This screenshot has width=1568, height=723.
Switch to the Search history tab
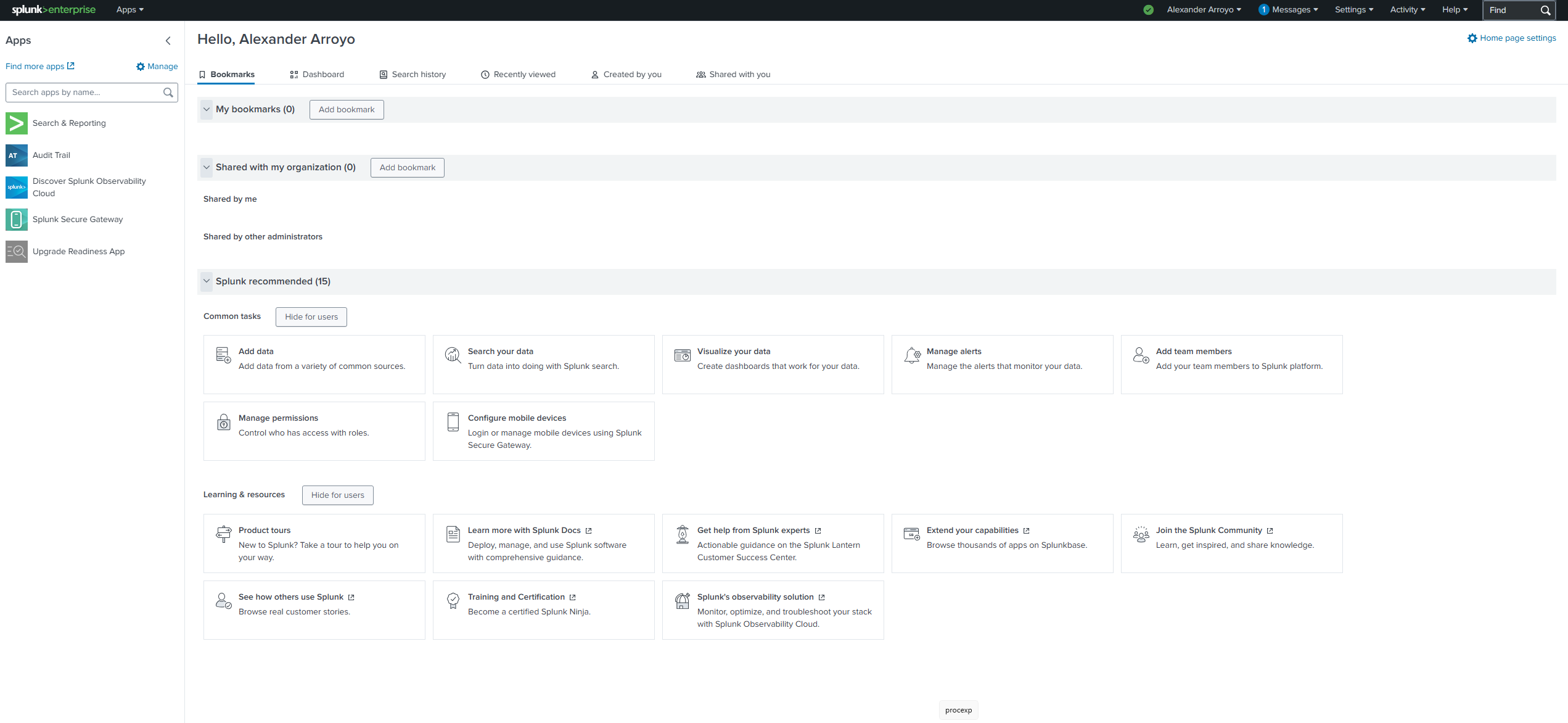pos(413,75)
